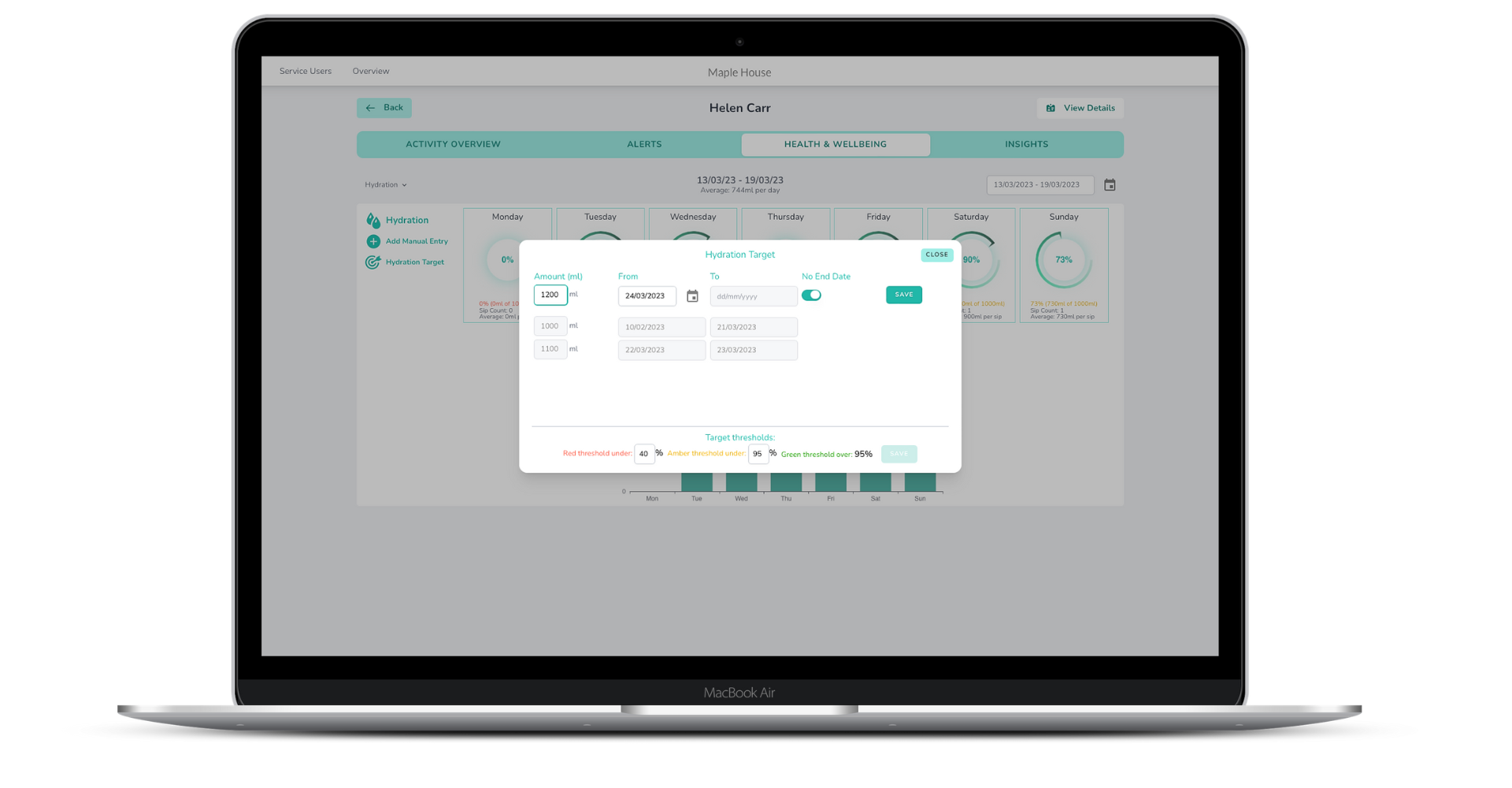Edit the red threshold value 40
The image size is (1512, 788).
(644, 454)
